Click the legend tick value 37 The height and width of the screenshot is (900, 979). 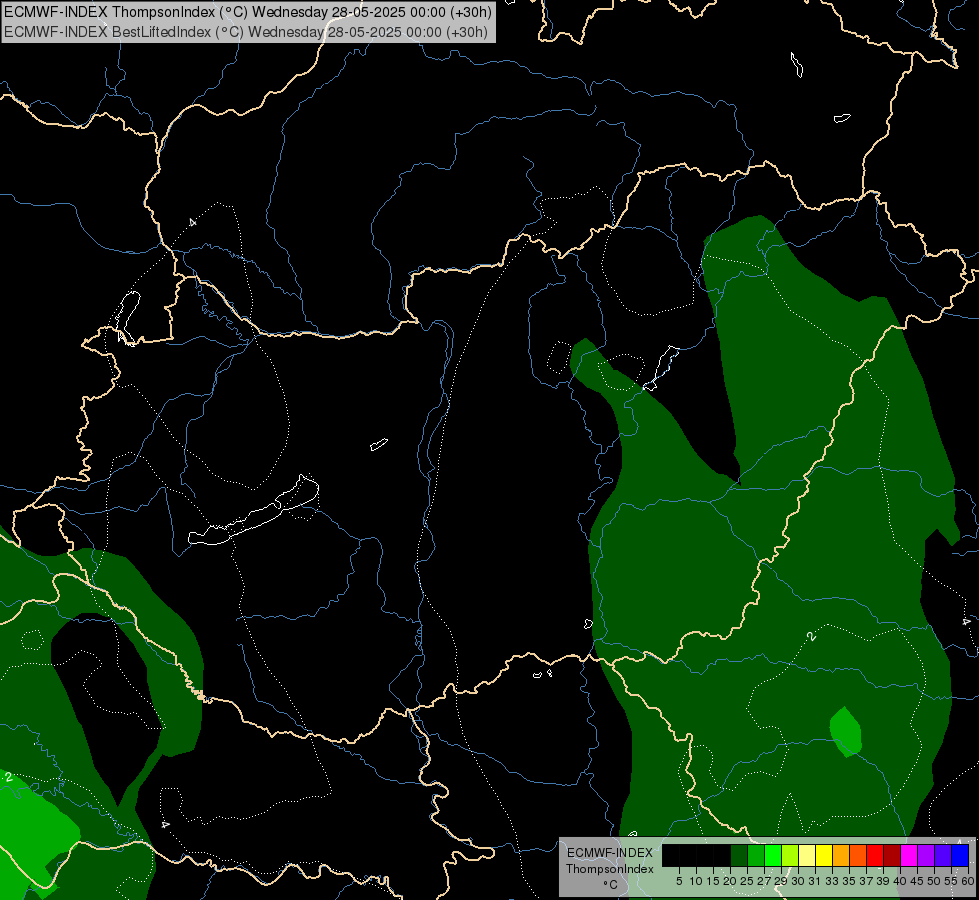866,881
